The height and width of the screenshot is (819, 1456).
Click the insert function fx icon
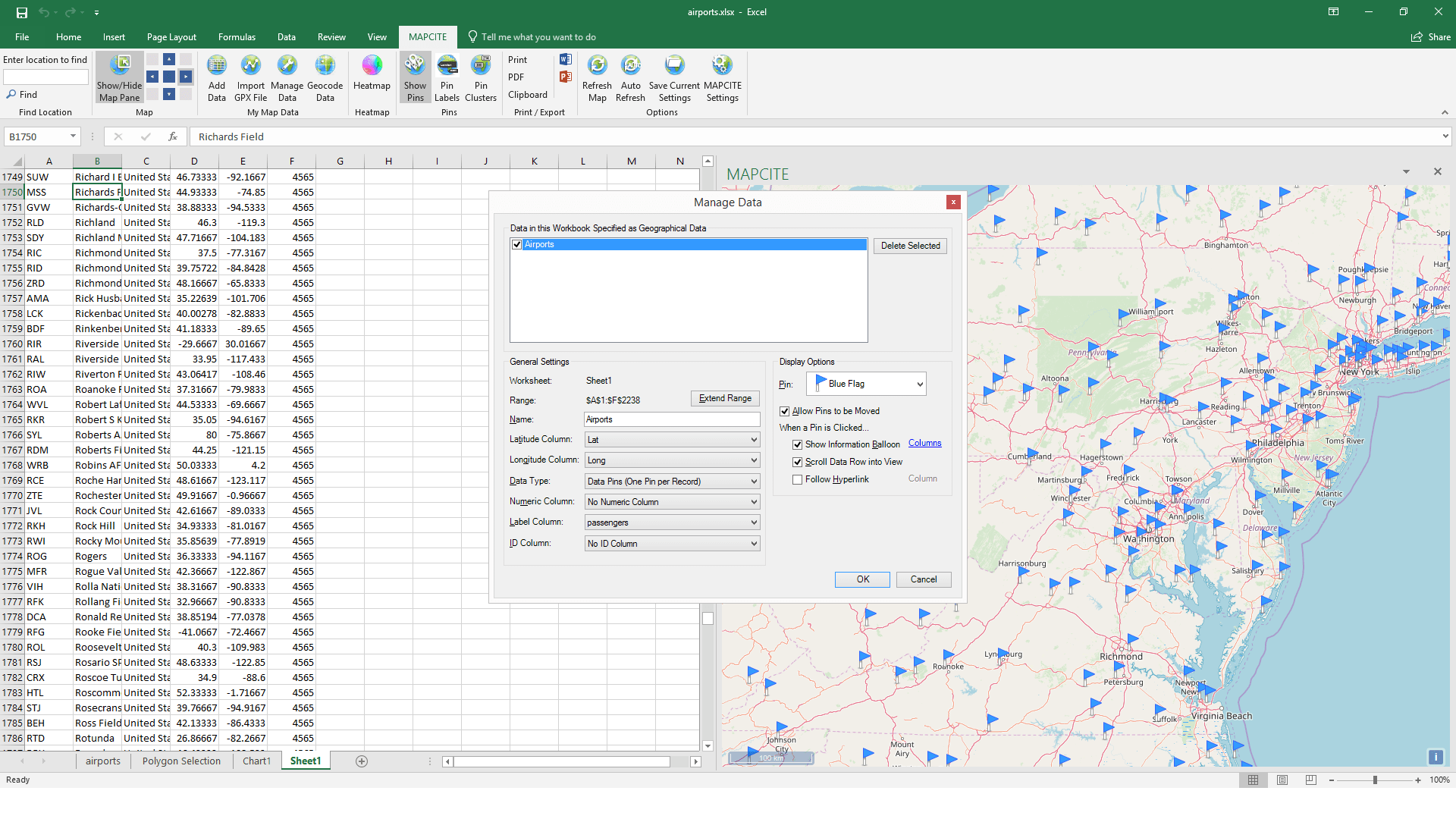coord(173,136)
